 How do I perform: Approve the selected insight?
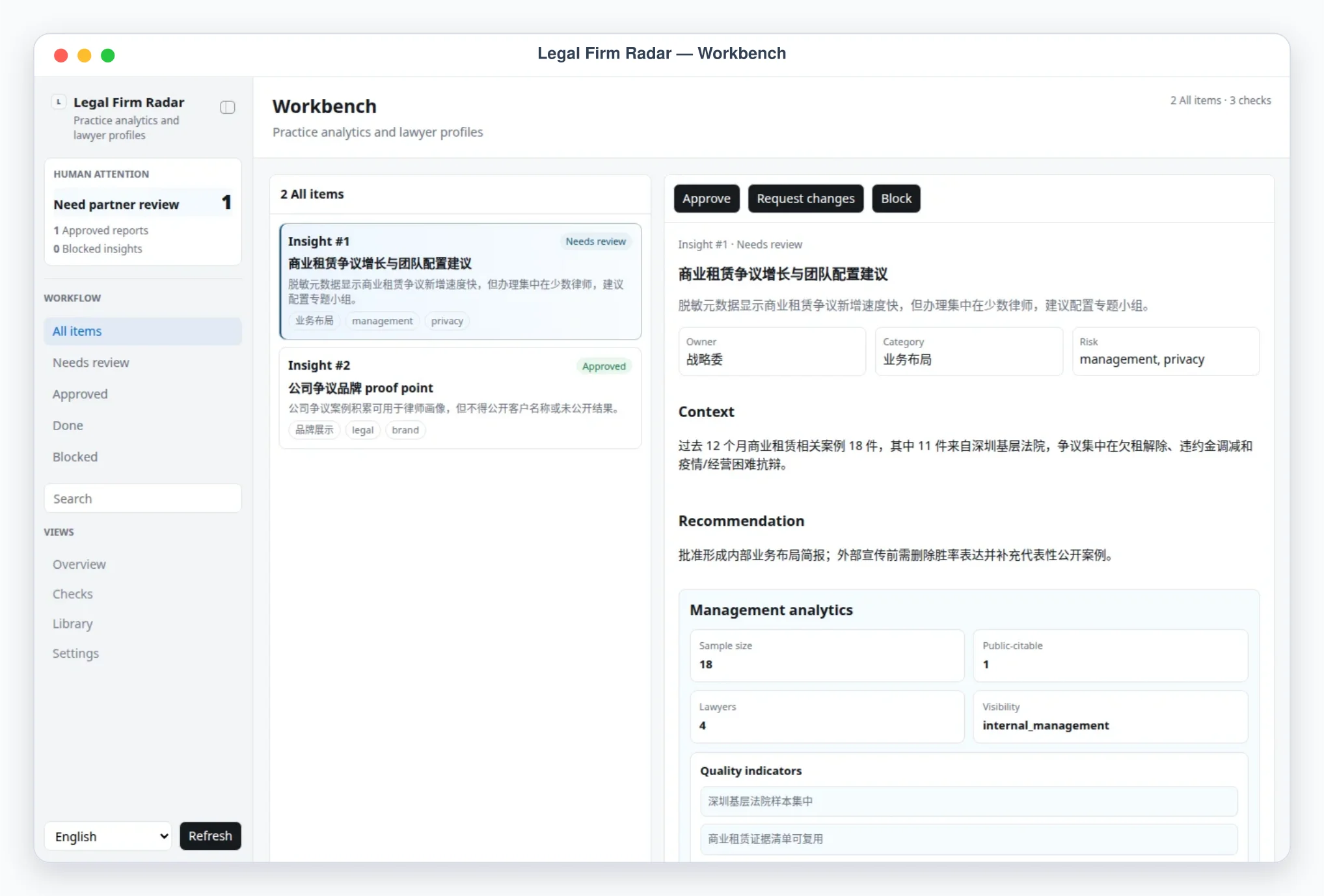click(x=707, y=198)
